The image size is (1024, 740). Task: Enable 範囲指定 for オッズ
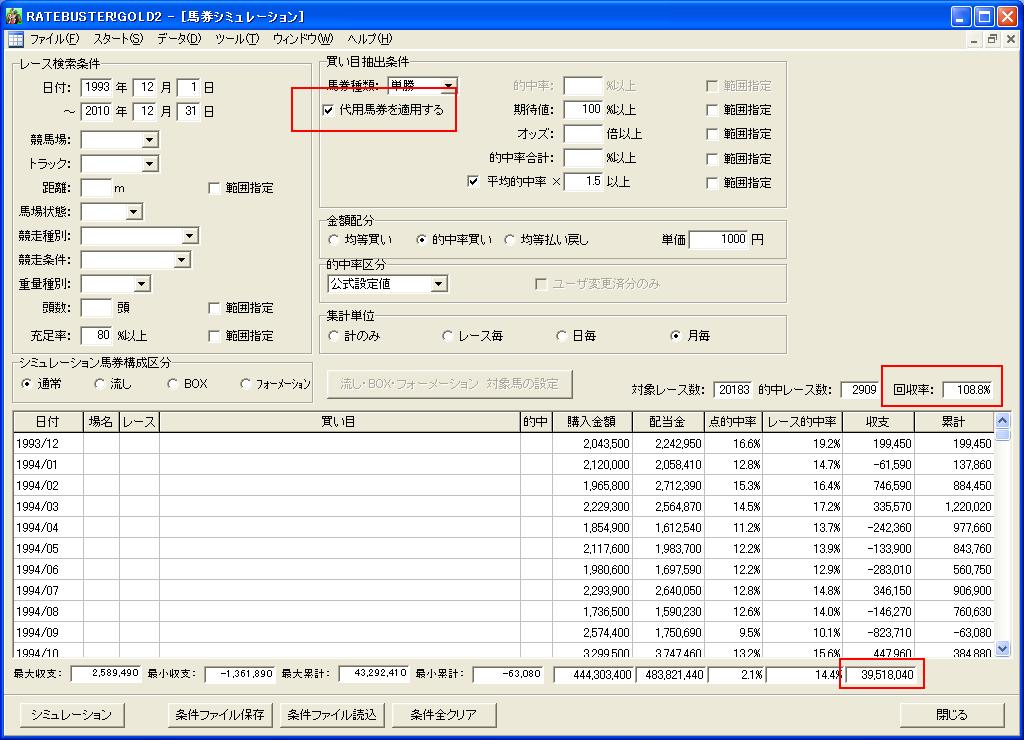[x=712, y=135]
